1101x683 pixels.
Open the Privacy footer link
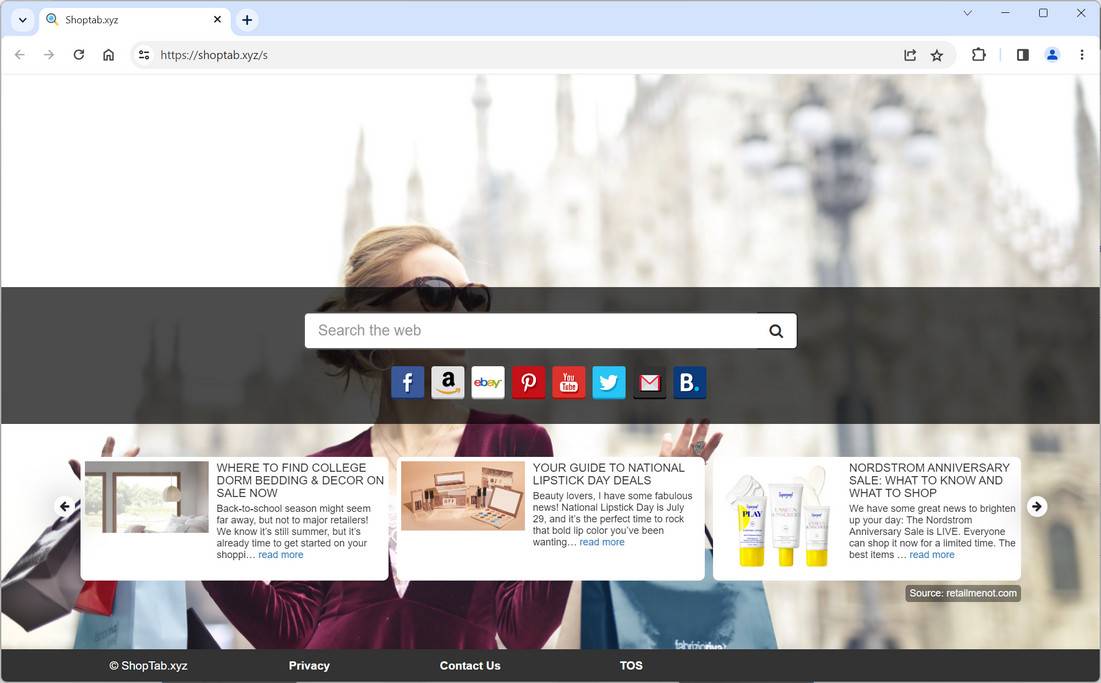309,665
